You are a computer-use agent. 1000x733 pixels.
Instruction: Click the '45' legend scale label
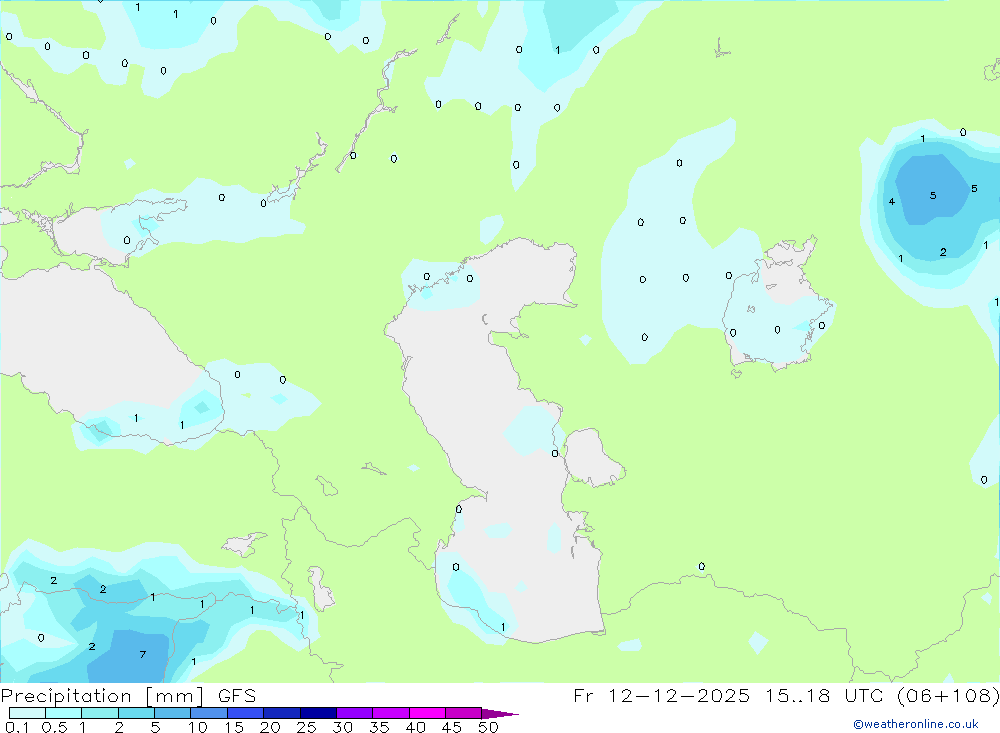(x=452, y=727)
